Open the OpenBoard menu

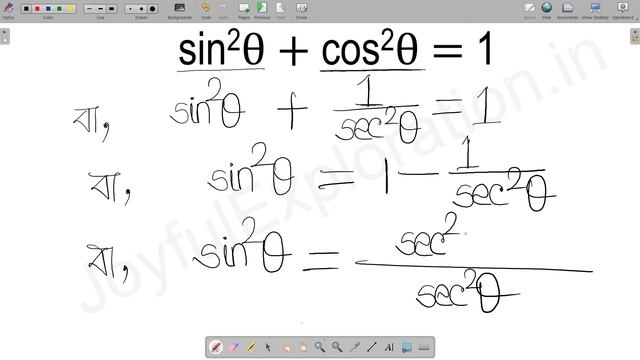coord(624,10)
